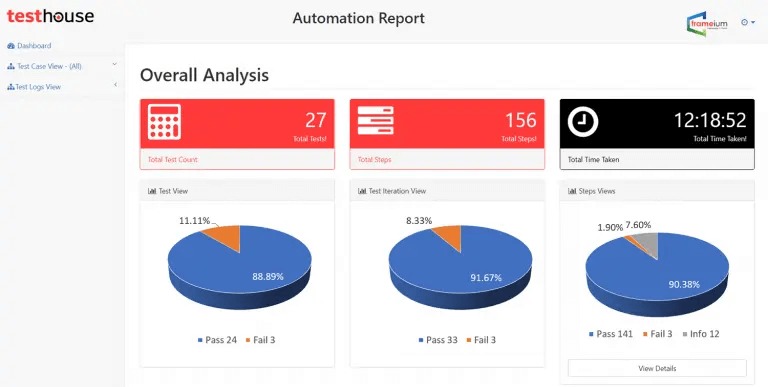Click the blue Pass 24 legend swatch

[200, 340]
